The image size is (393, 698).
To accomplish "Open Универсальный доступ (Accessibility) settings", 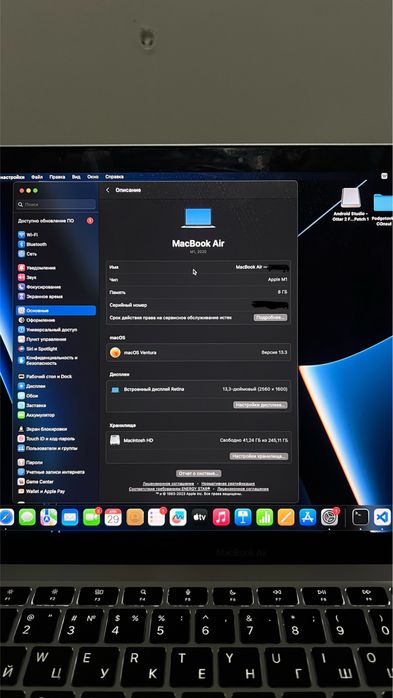I will tap(56, 330).
